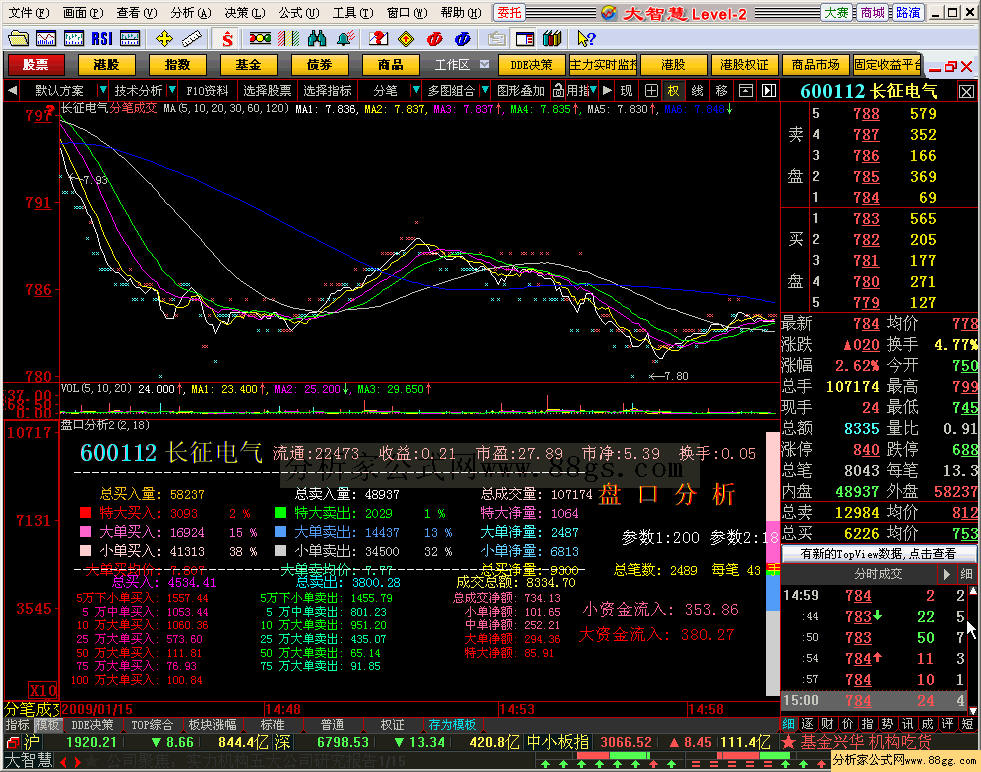Open the 文件(F) menu
The image size is (981, 772).
point(29,13)
